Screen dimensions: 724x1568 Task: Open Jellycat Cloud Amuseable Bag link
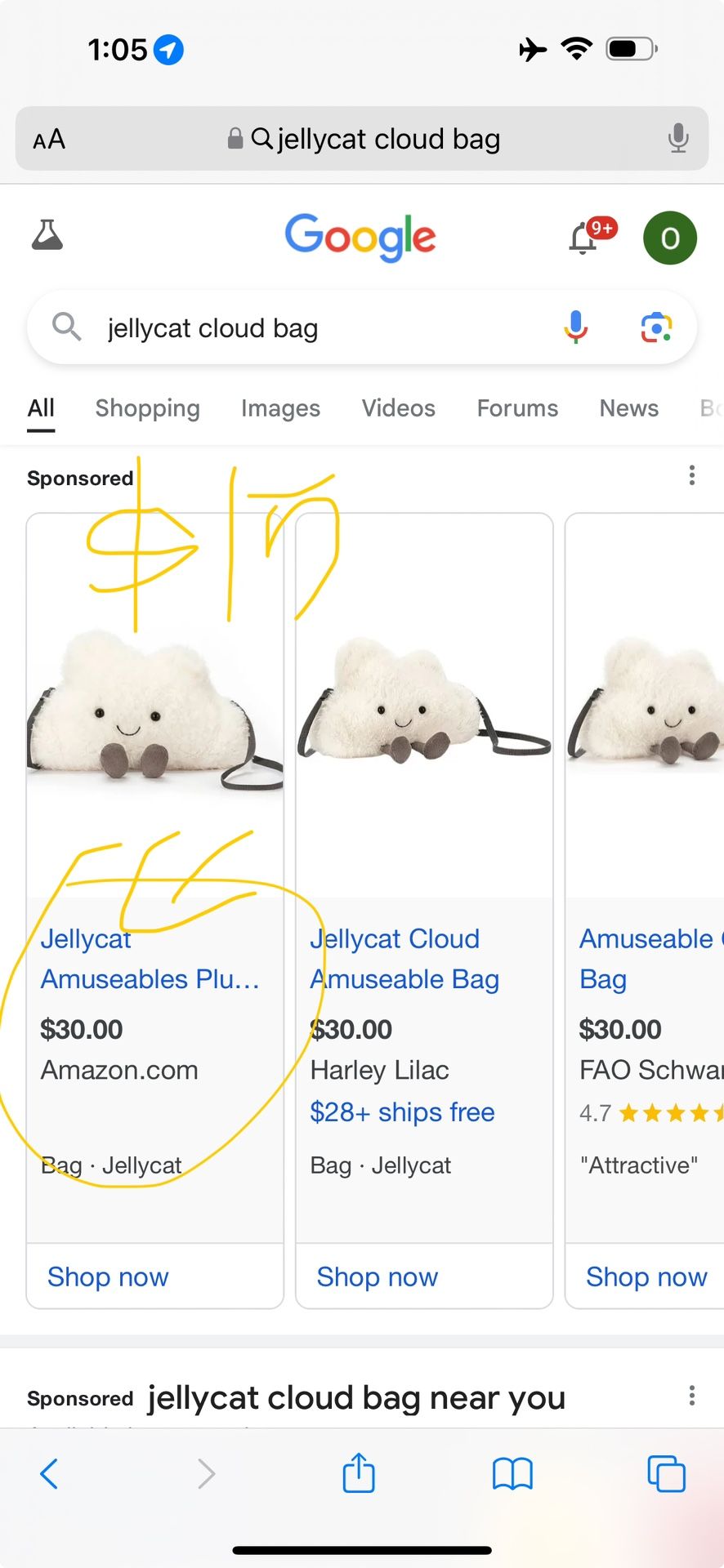tap(404, 959)
